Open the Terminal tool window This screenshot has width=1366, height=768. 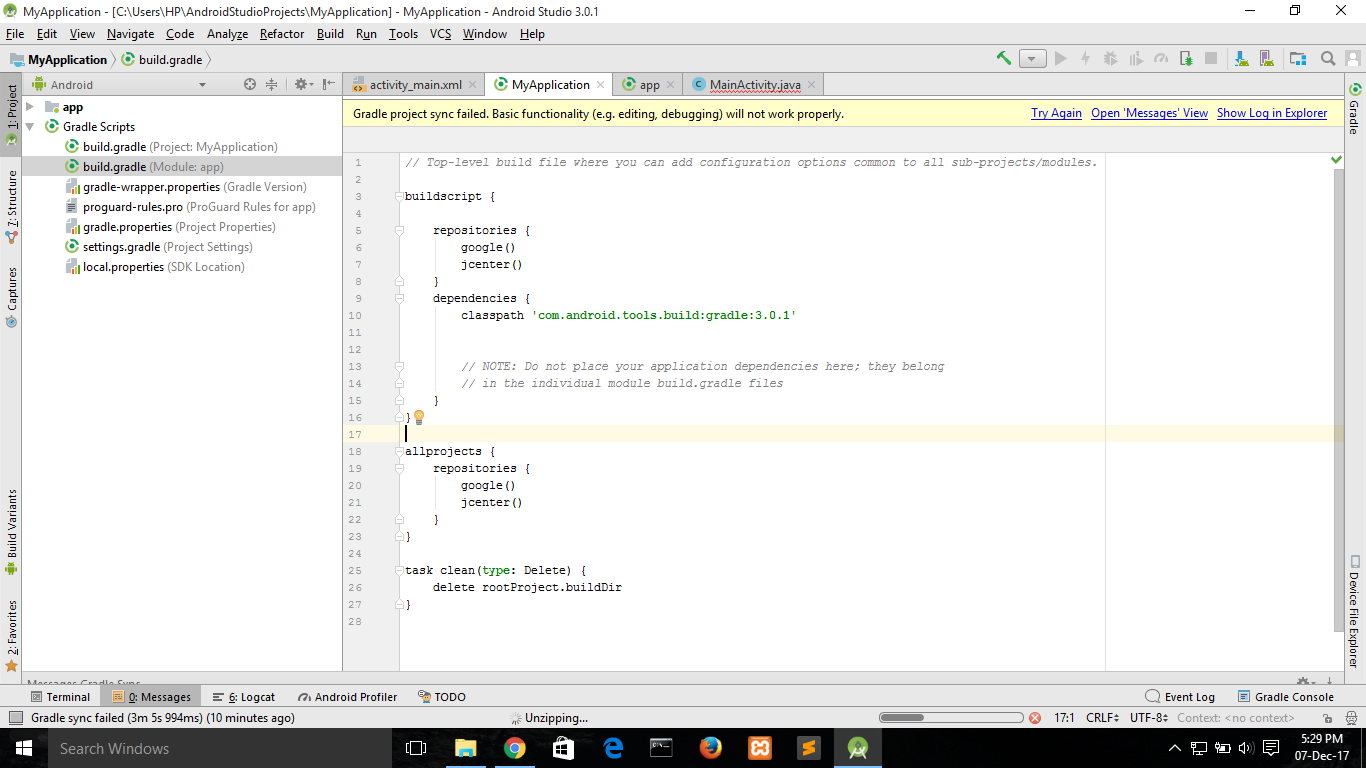pyautogui.click(x=60, y=697)
